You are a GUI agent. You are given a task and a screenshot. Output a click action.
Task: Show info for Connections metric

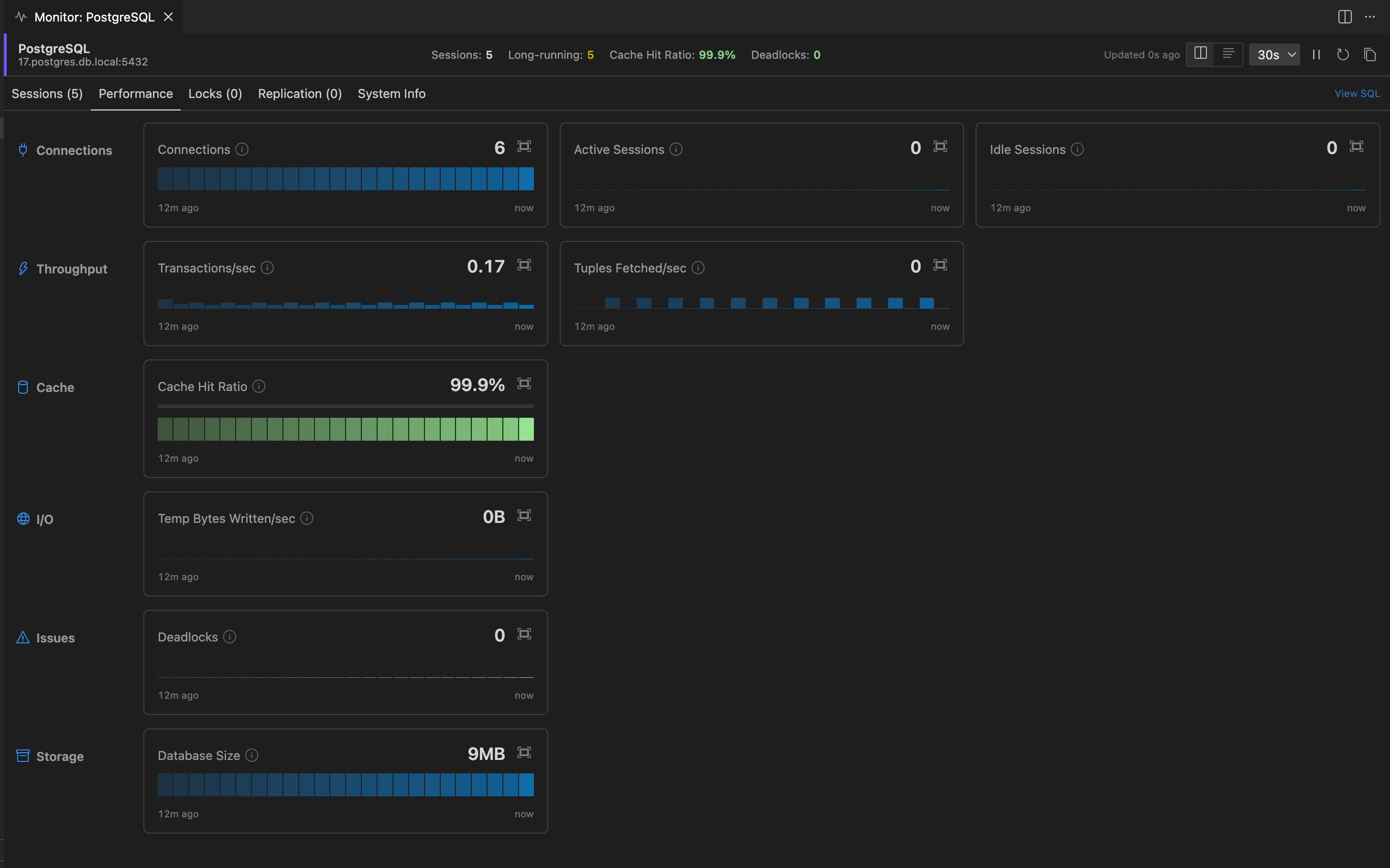(x=242, y=149)
